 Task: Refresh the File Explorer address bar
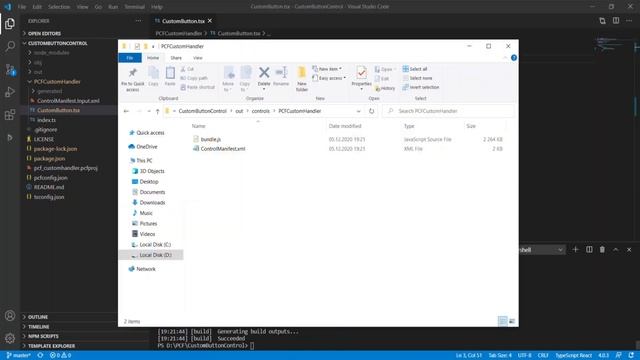(x=371, y=111)
